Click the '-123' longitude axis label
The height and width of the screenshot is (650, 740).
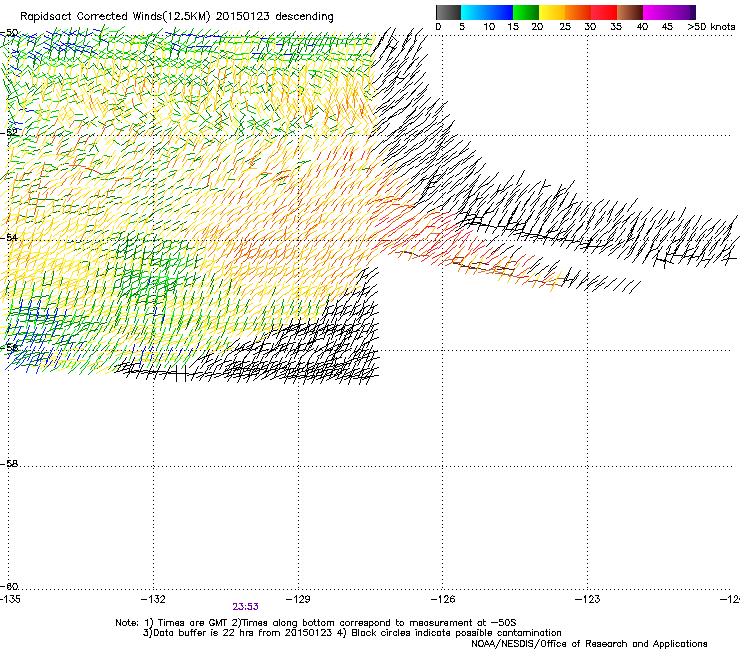click(588, 599)
